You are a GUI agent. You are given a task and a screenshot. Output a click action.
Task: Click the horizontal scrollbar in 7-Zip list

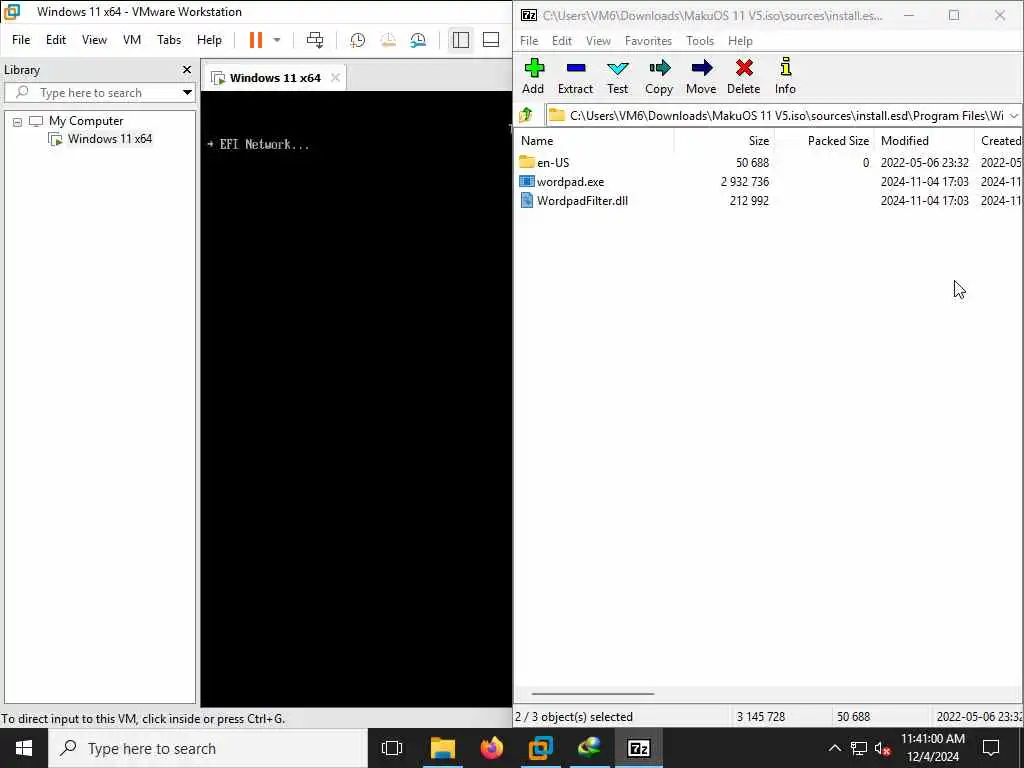[x=592, y=694]
